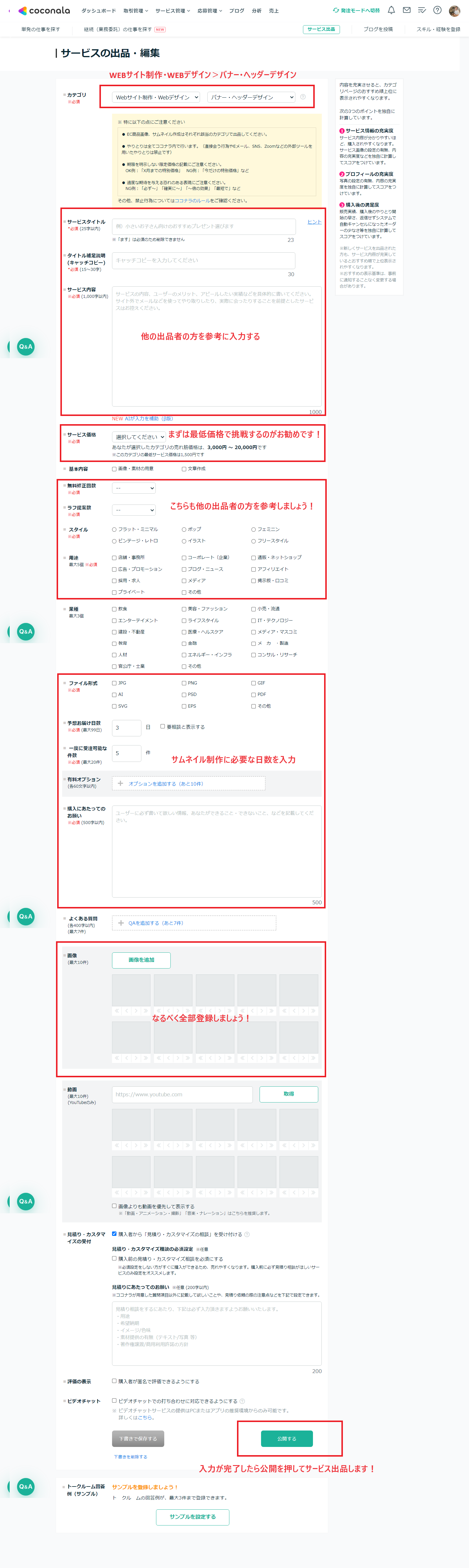Open the to-do checklist icon in header

tap(421, 10)
